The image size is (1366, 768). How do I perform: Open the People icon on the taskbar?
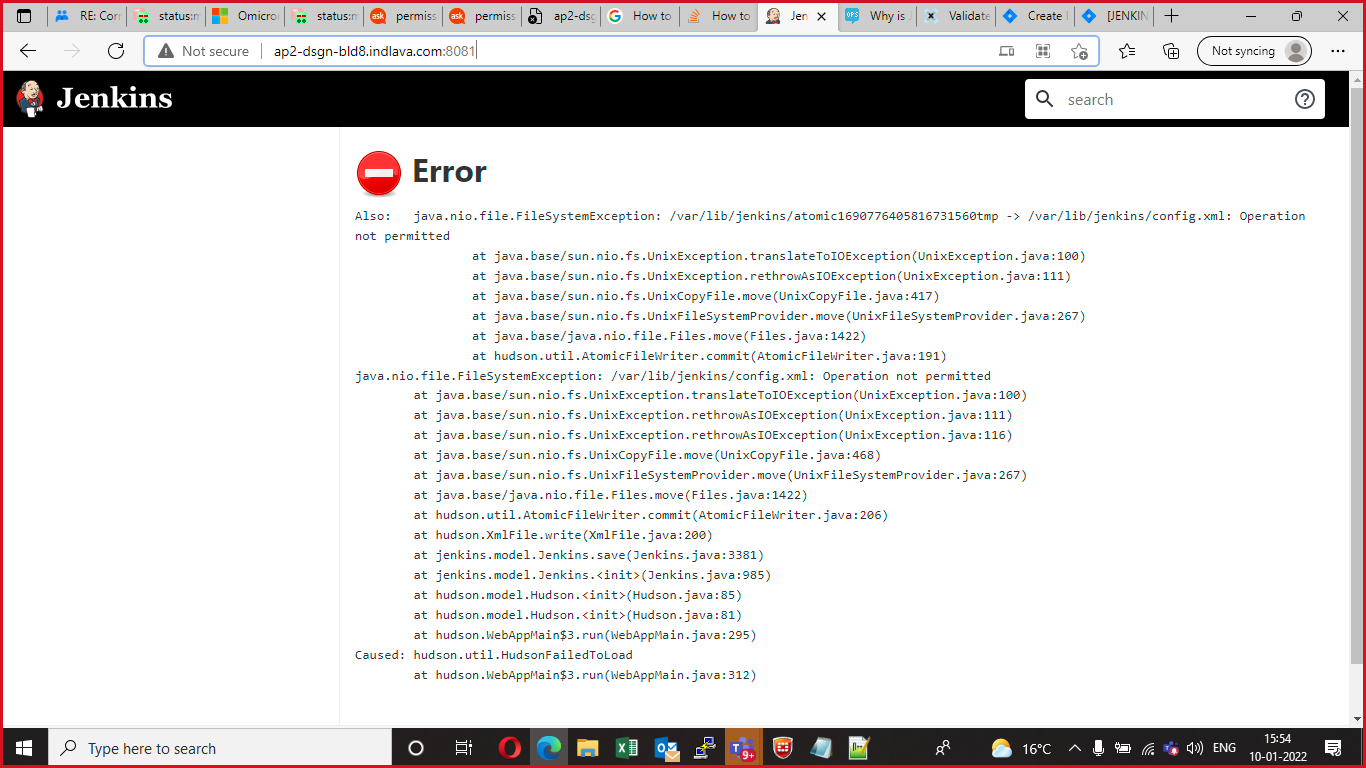click(943, 748)
